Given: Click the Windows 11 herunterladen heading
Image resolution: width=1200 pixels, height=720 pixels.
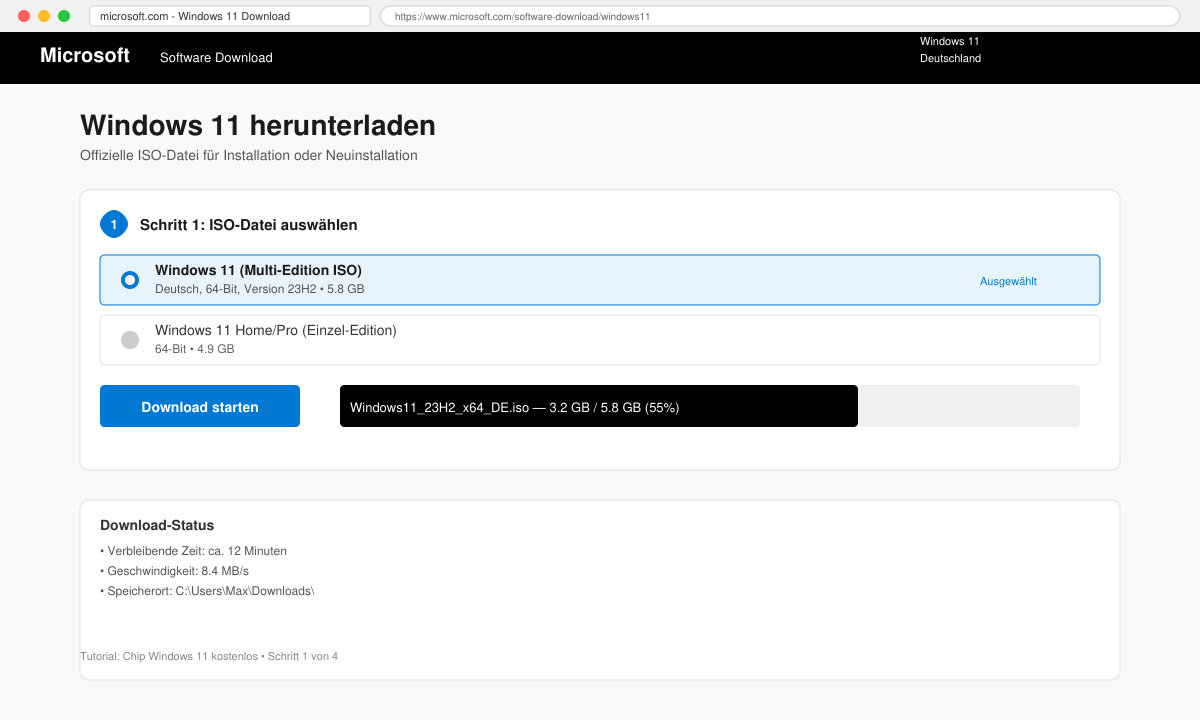Looking at the screenshot, I should pyautogui.click(x=258, y=126).
